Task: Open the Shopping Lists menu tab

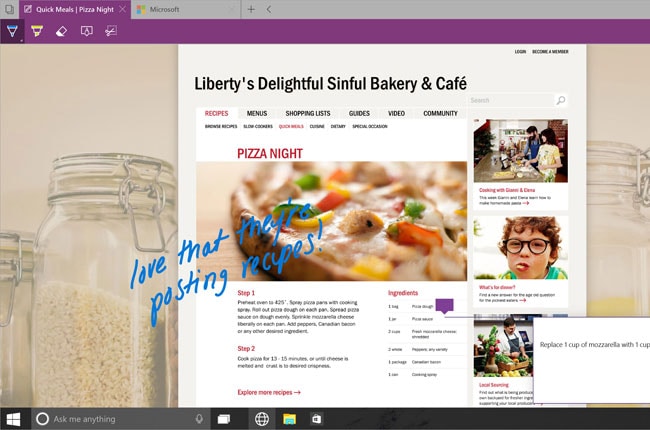Action: click(307, 114)
